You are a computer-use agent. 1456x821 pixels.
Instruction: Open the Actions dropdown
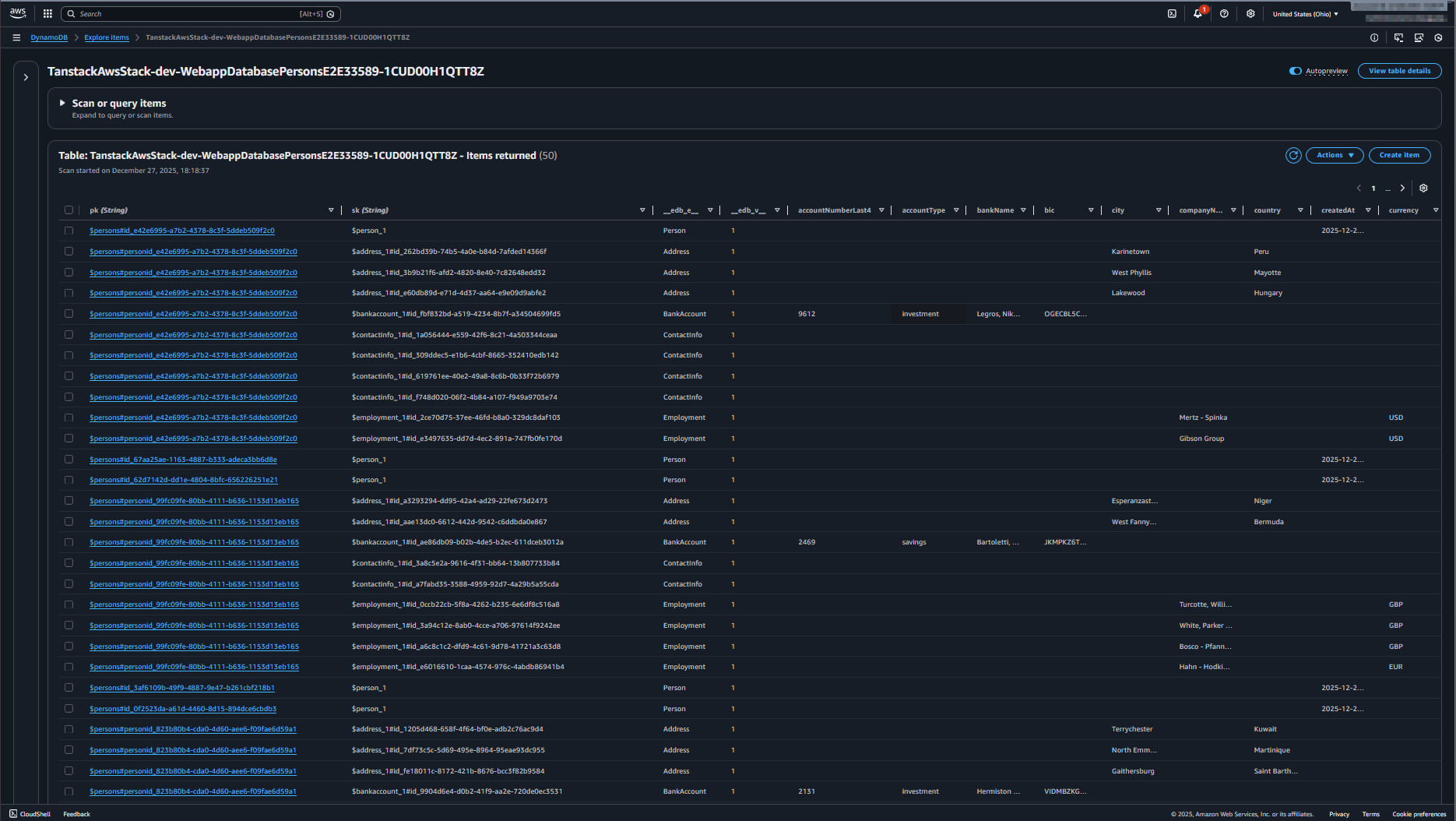pyautogui.click(x=1335, y=155)
